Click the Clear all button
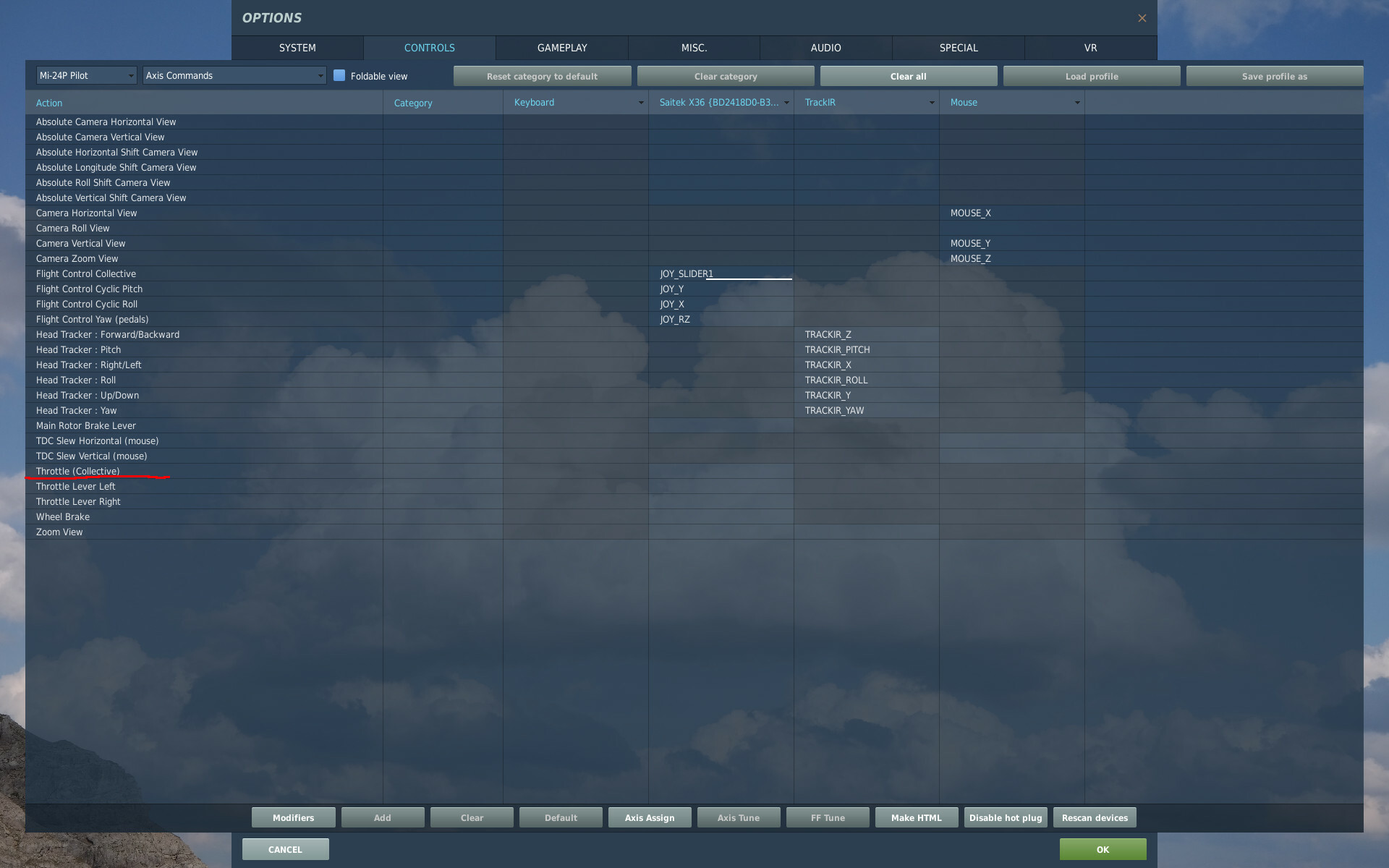The height and width of the screenshot is (868, 1389). pyautogui.click(x=909, y=76)
